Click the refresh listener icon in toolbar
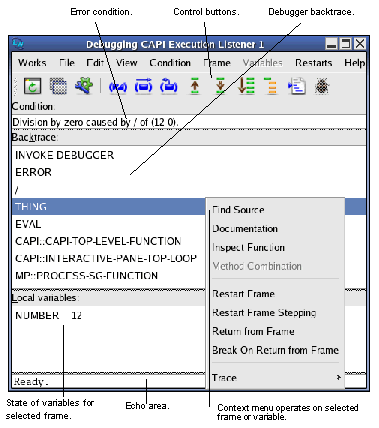Viewport: 379px width, 428px height. tap(32, 86)
